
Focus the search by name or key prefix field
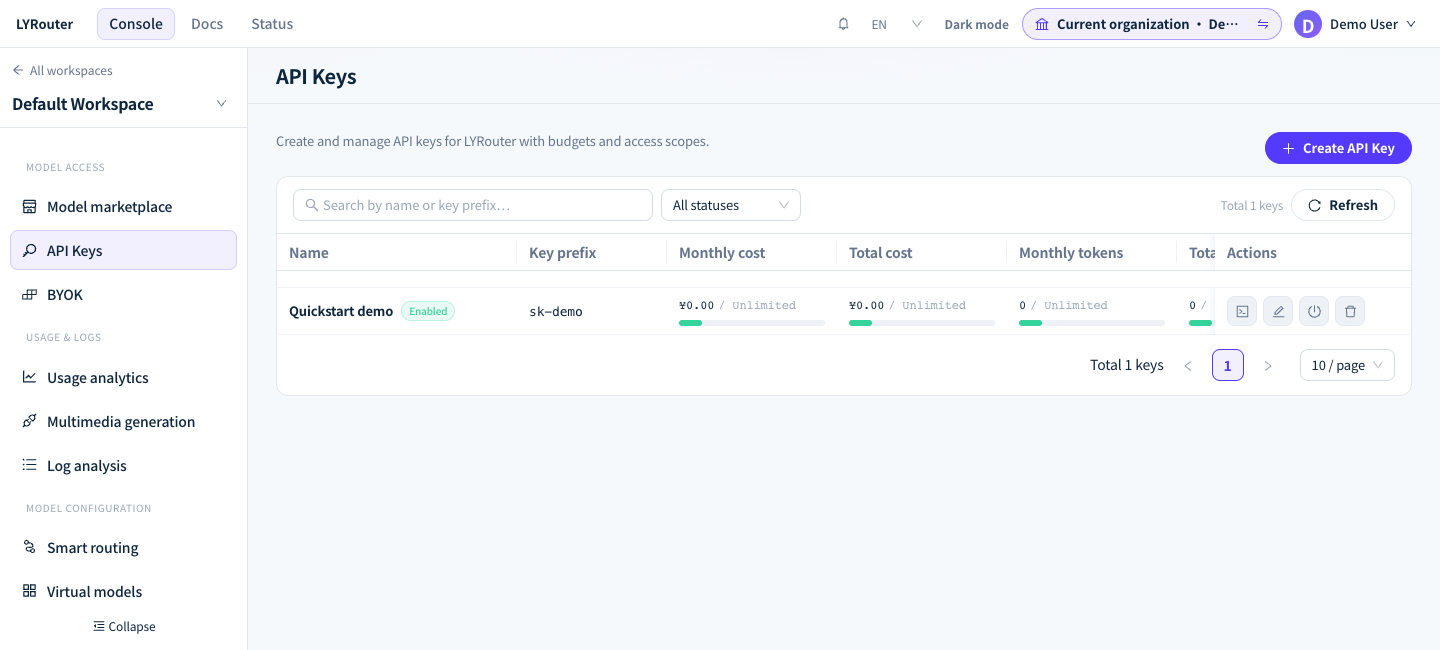pyautogui.click(x=473, y=205)
